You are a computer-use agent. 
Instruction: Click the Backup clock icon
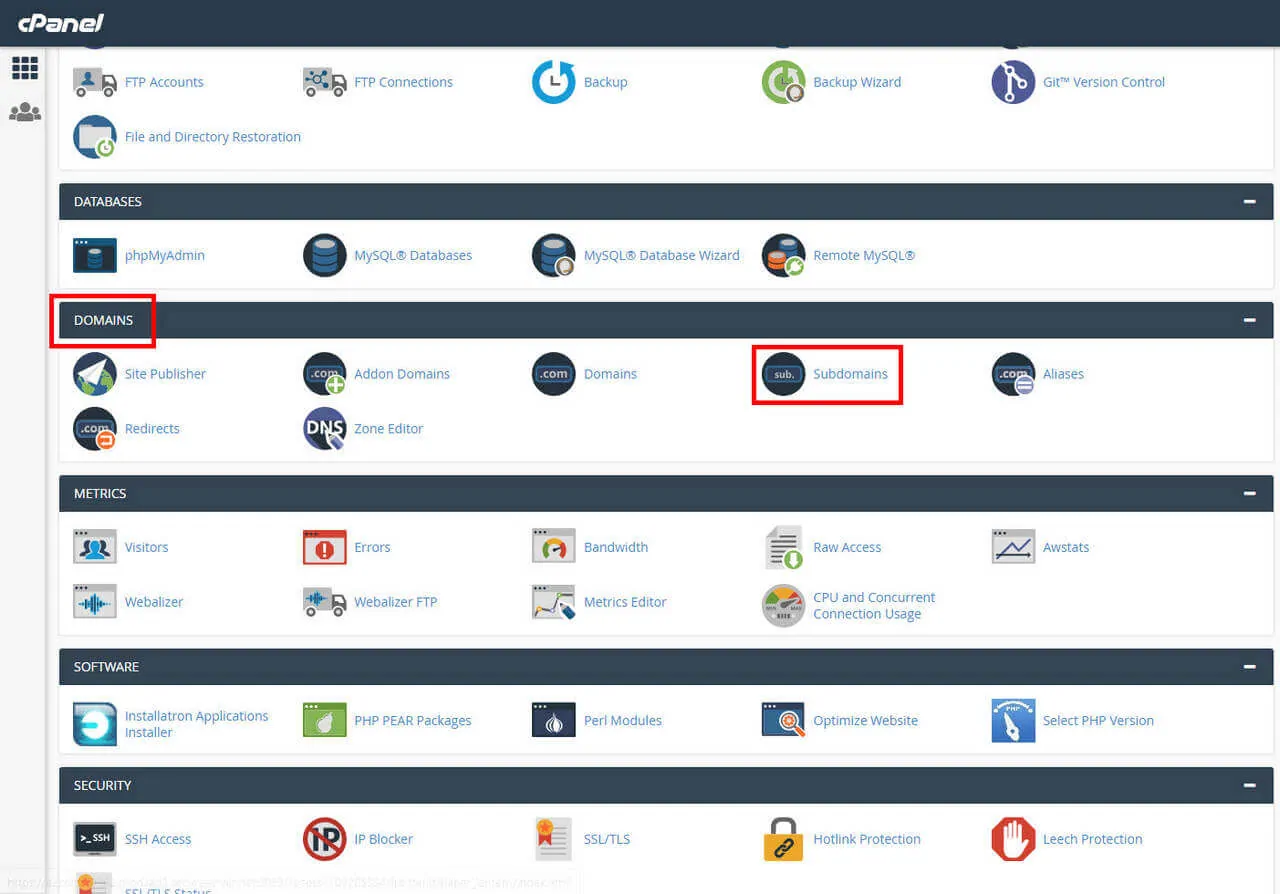[553, 82]
